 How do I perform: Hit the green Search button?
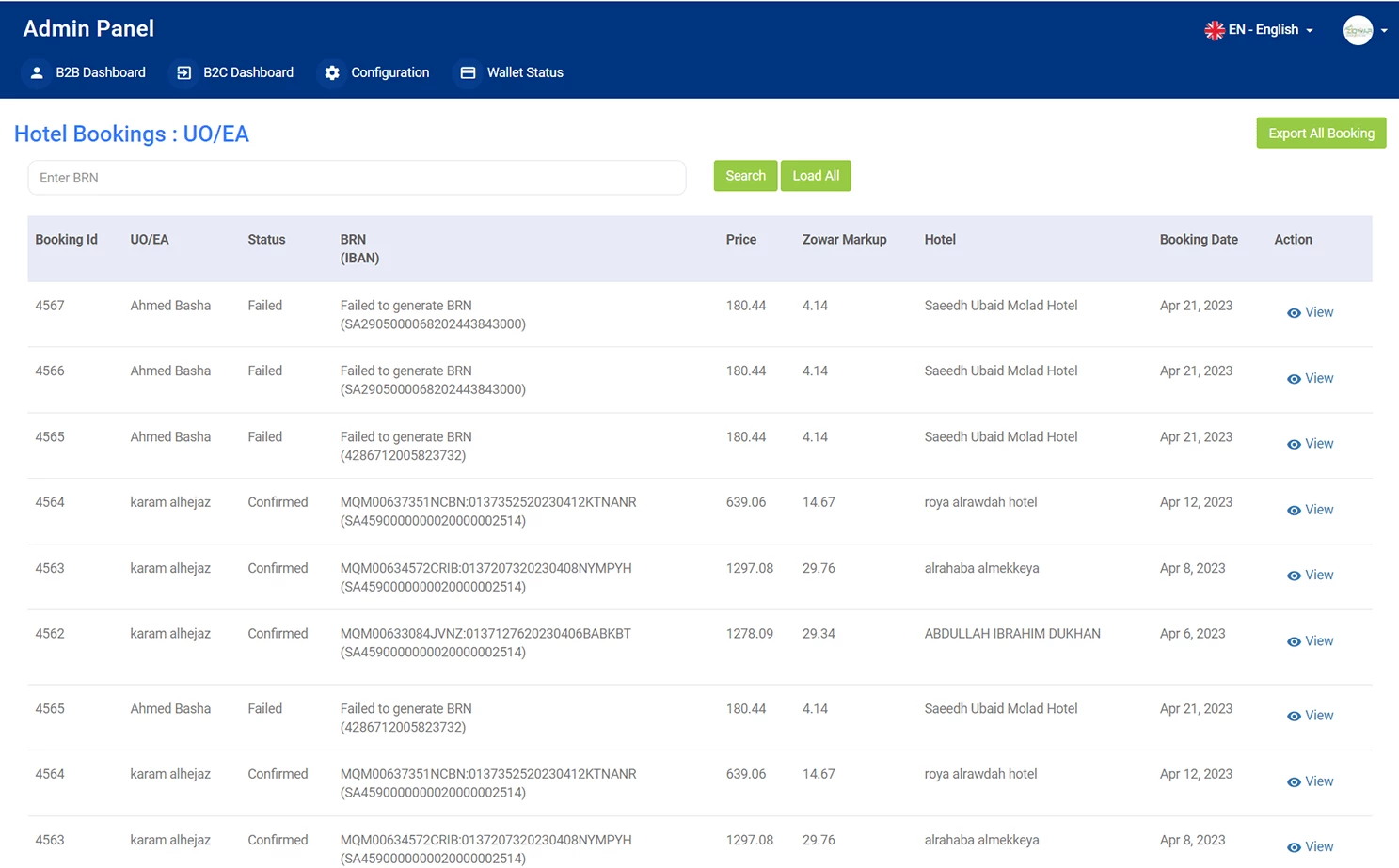click(x=744, y=175)
